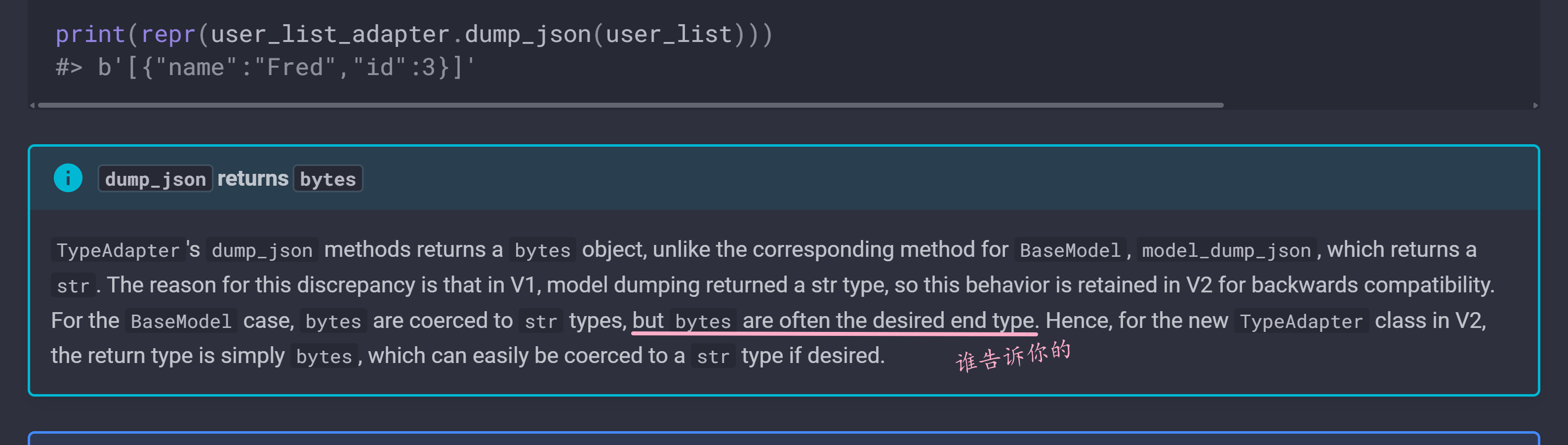Click the bold 'returns' word in title
Screen dimensions: 1568x445
253,178
